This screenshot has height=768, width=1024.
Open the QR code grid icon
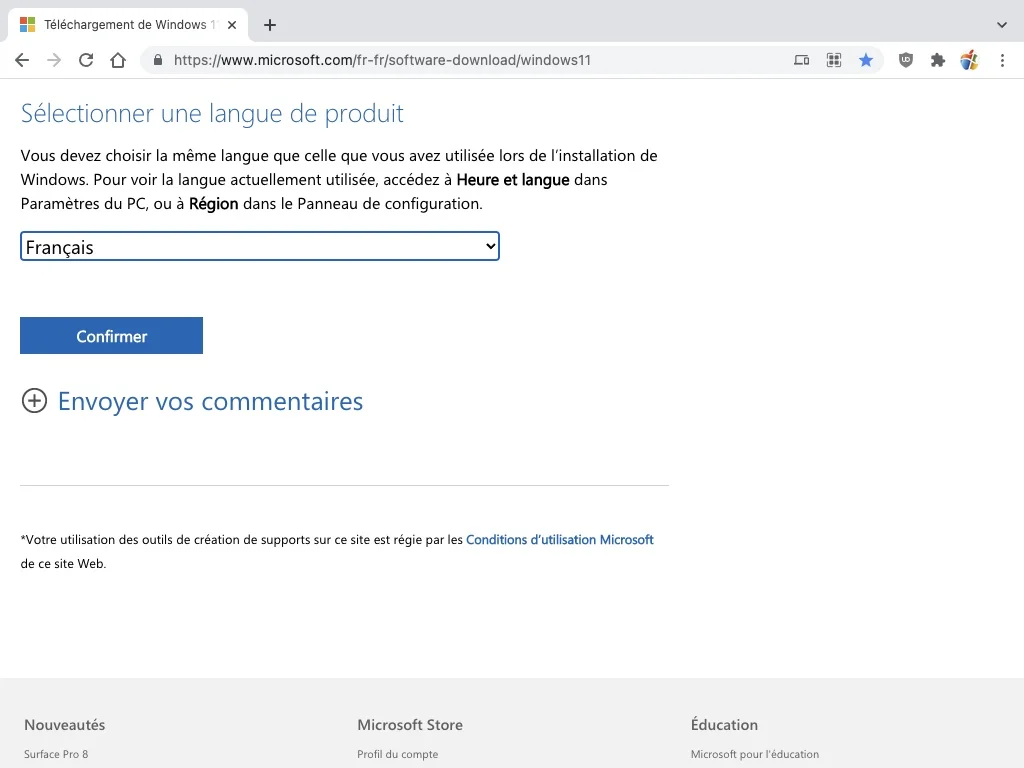click(834, 60)
